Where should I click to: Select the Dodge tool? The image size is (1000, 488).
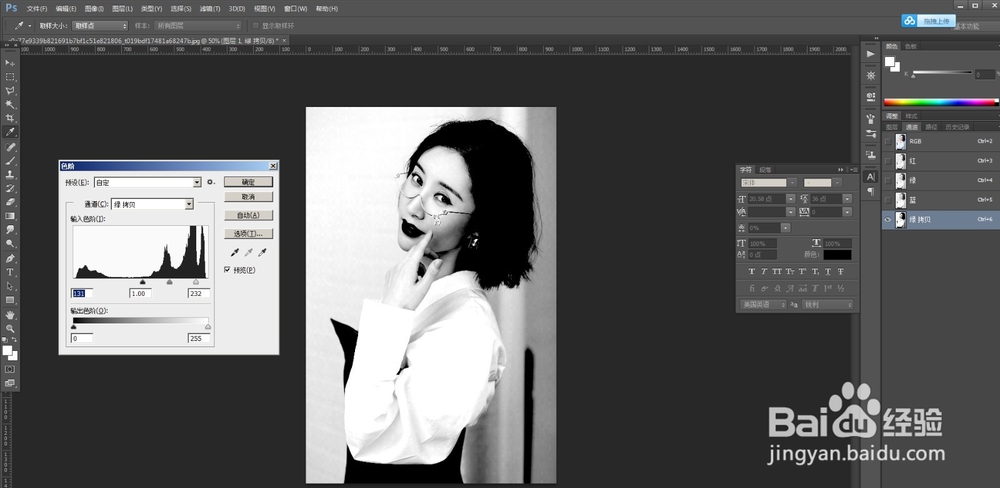10,244
